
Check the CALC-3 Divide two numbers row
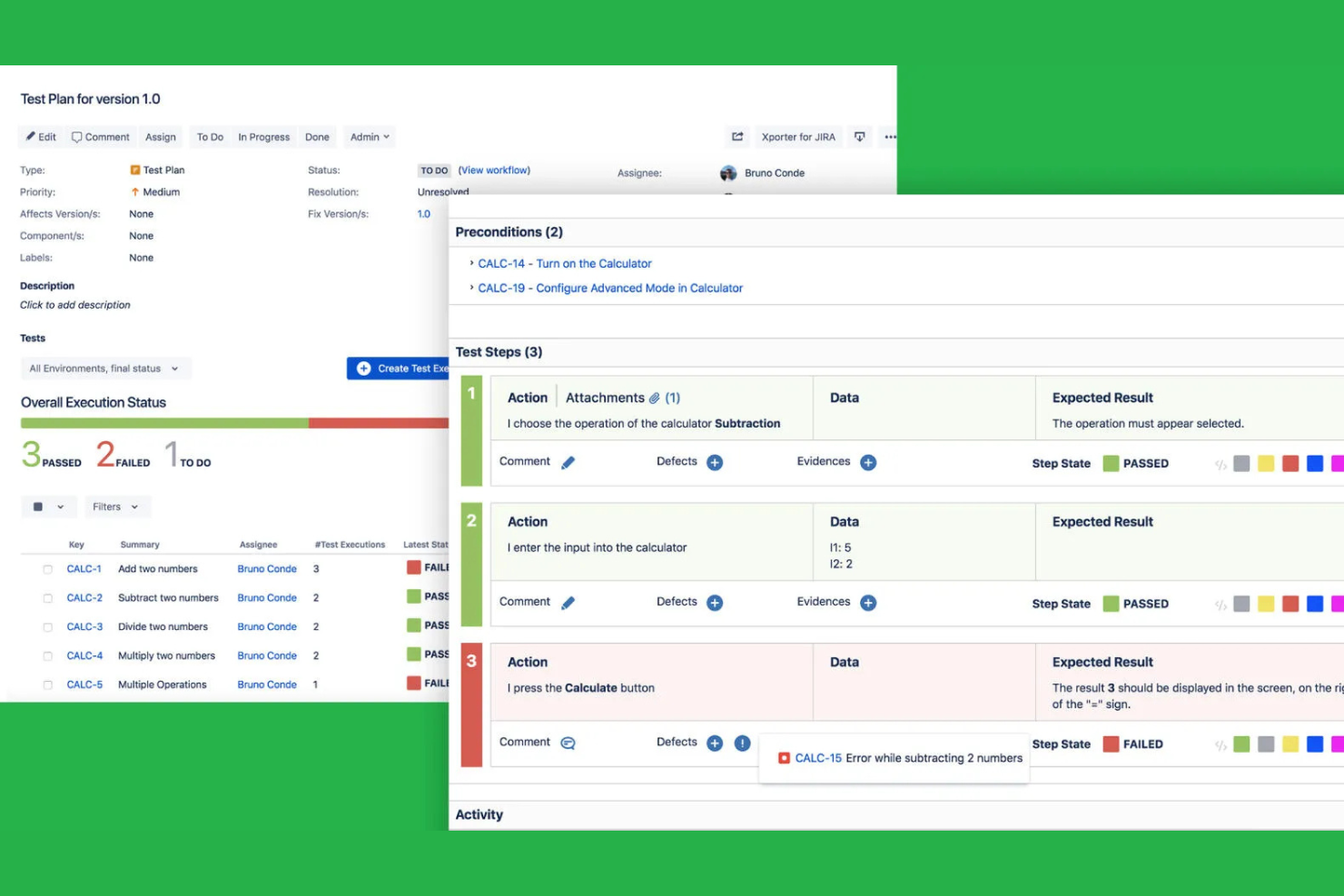click(x=47, y=626)
